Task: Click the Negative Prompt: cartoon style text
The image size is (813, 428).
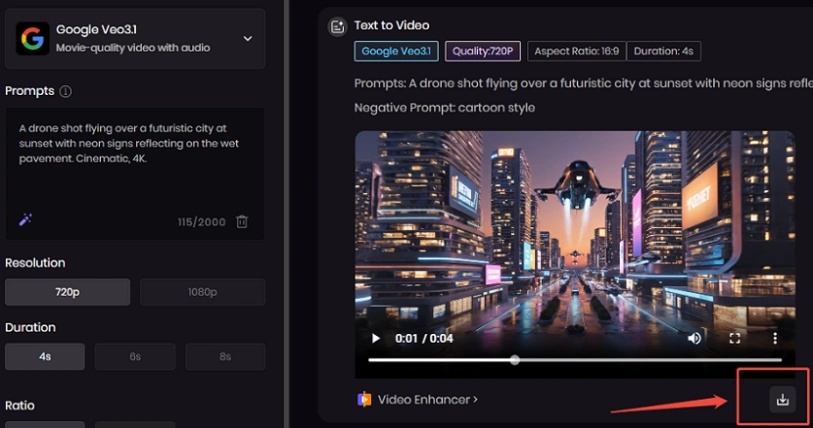Action: [444, 108]
